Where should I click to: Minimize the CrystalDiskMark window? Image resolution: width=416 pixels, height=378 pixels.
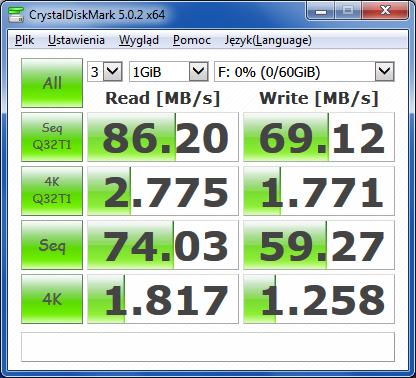(x=321, y=11)
